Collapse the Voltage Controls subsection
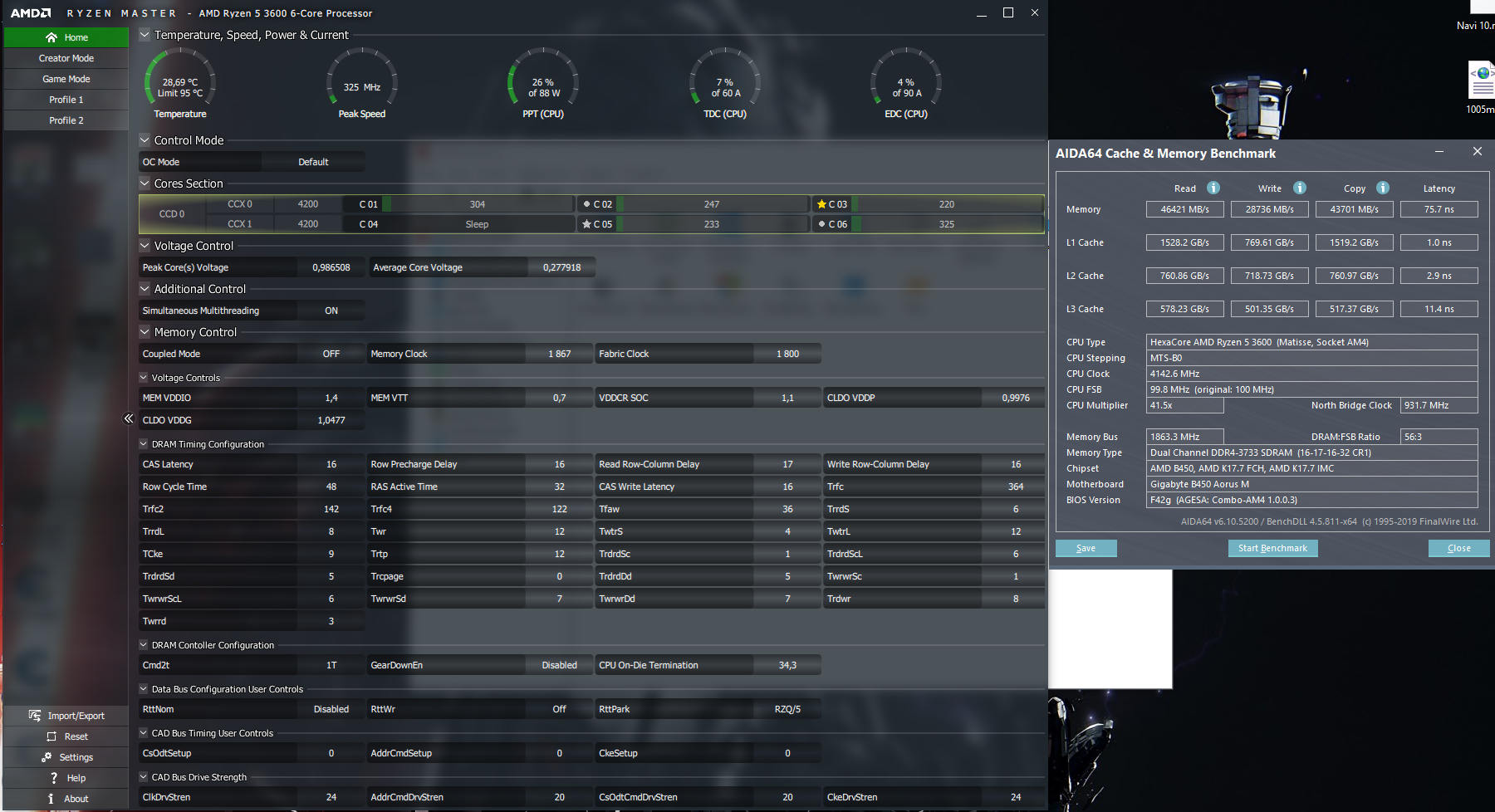The image size is (1495, 812). (x=143, y=378)
